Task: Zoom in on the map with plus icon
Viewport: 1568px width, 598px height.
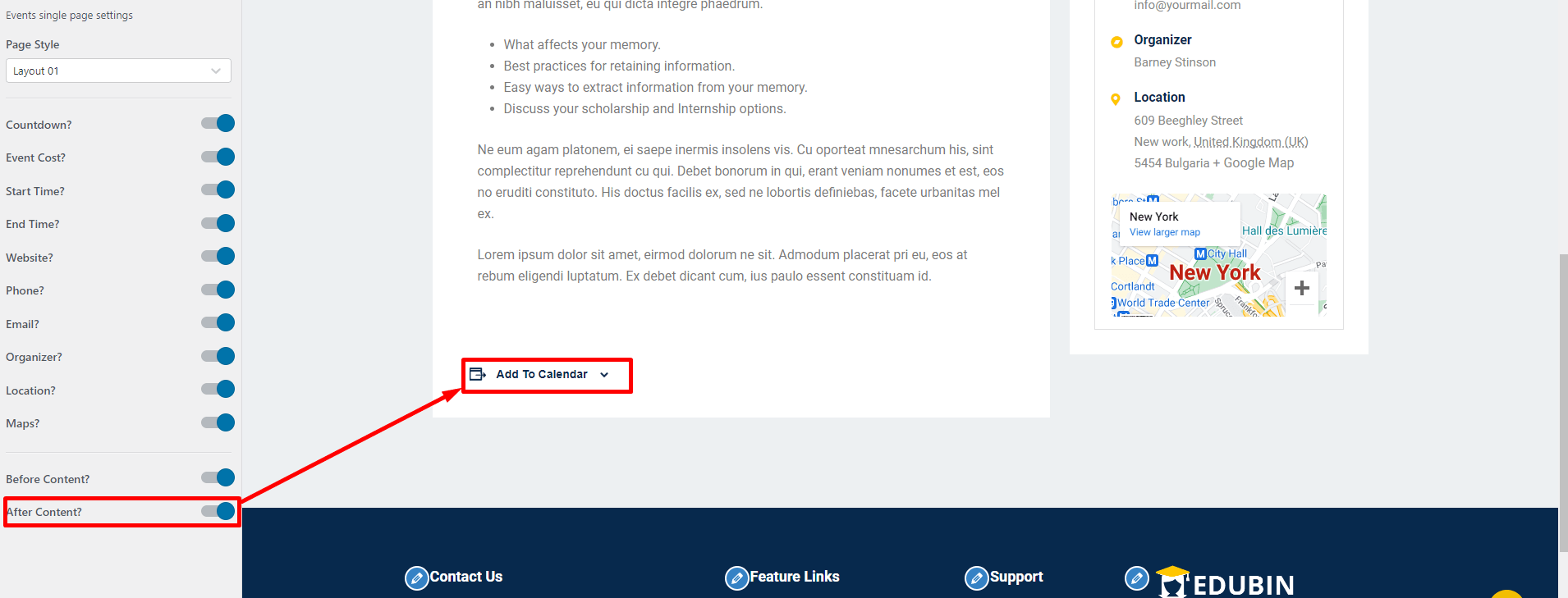Action: tap(1301, 288)
